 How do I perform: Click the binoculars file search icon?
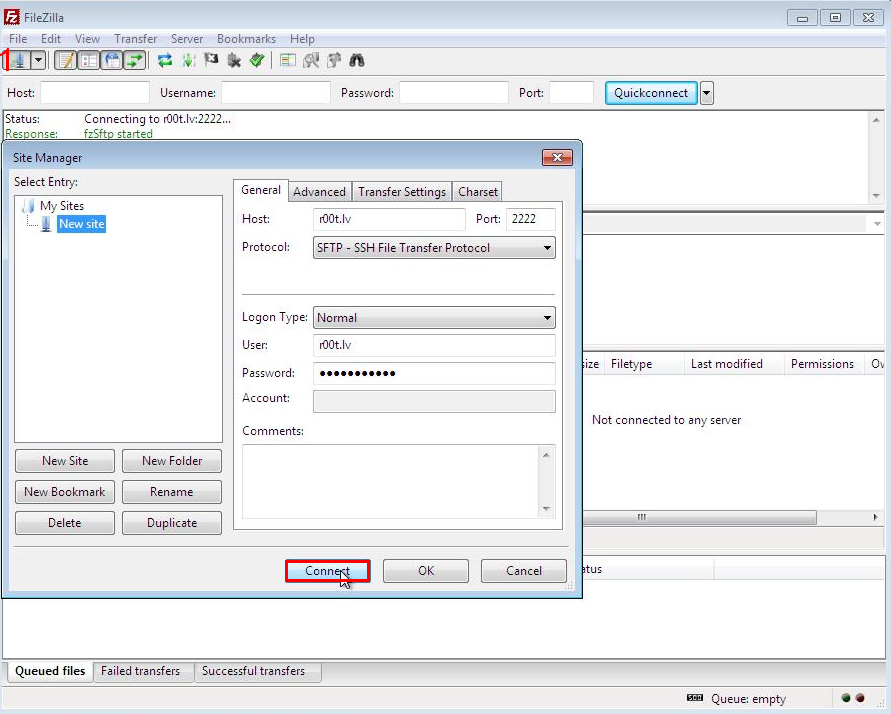point(356,60)
